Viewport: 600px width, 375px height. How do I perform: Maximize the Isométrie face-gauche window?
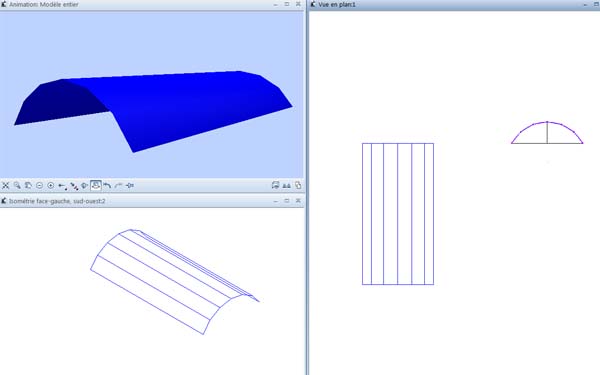pos(287,201)
